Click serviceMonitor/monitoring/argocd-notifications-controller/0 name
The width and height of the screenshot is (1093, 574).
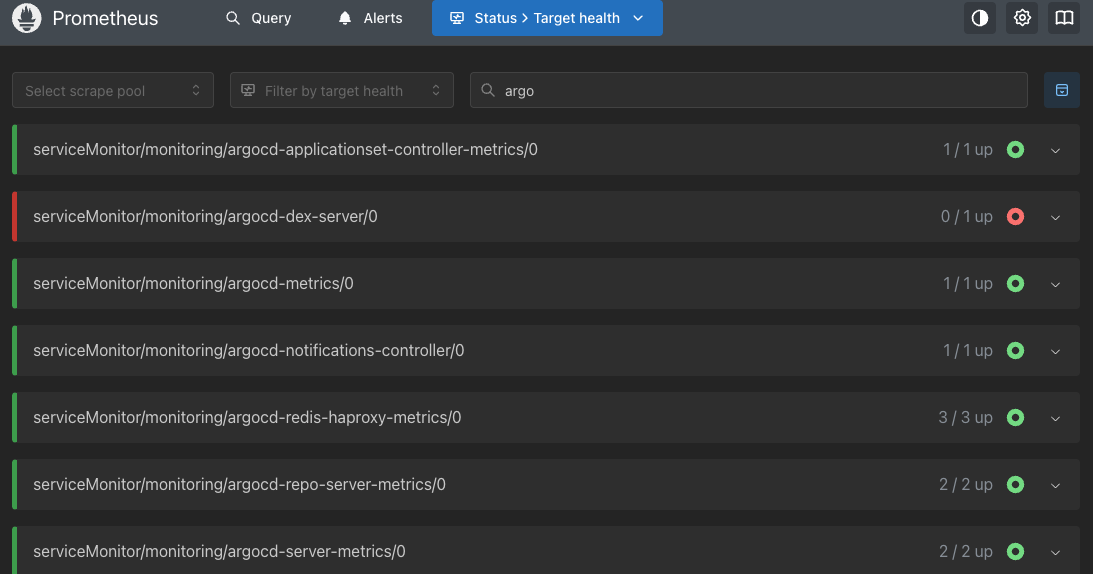coord(248,350)
